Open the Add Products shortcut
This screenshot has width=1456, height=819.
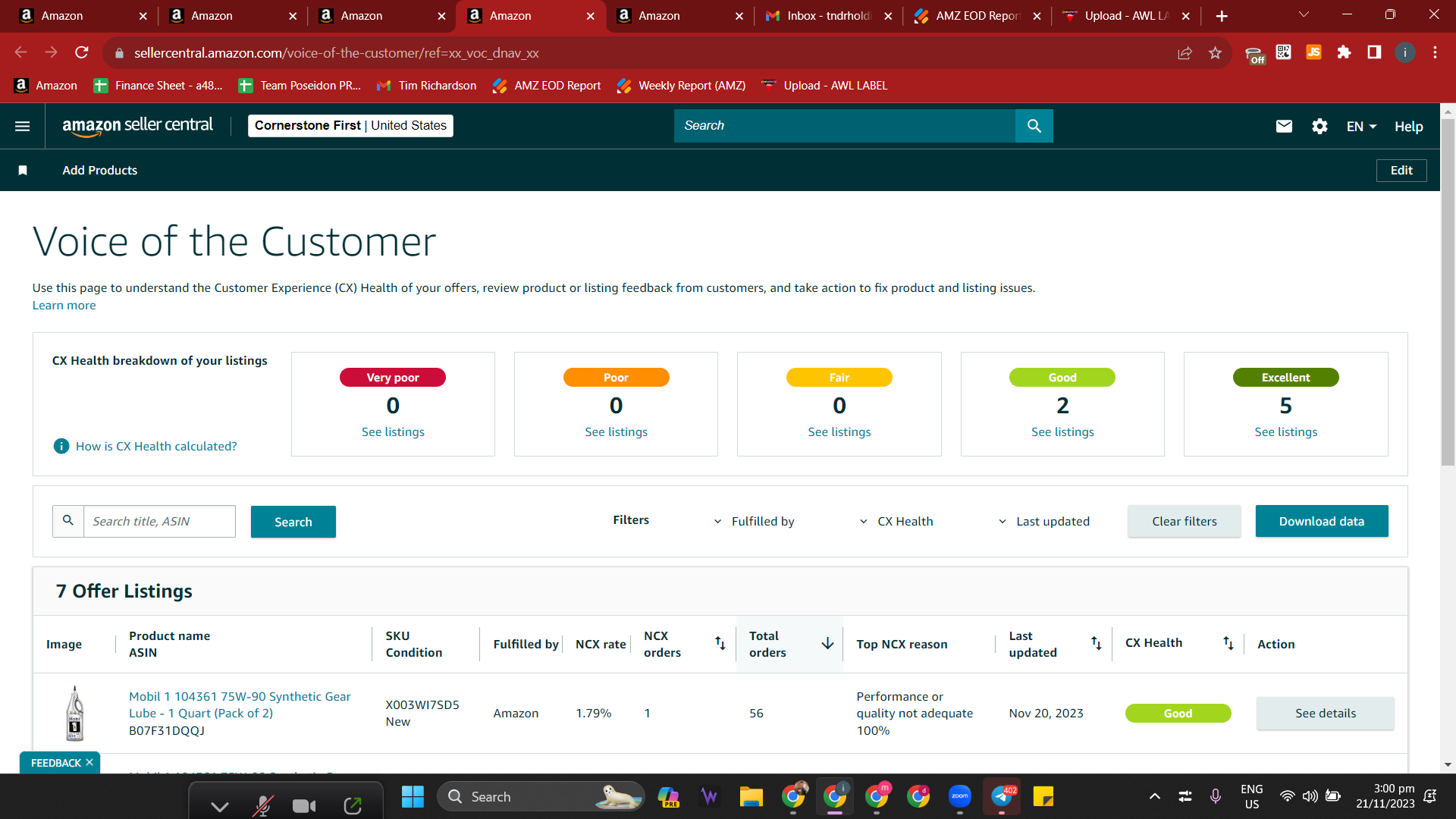click(x=99, y=170)
